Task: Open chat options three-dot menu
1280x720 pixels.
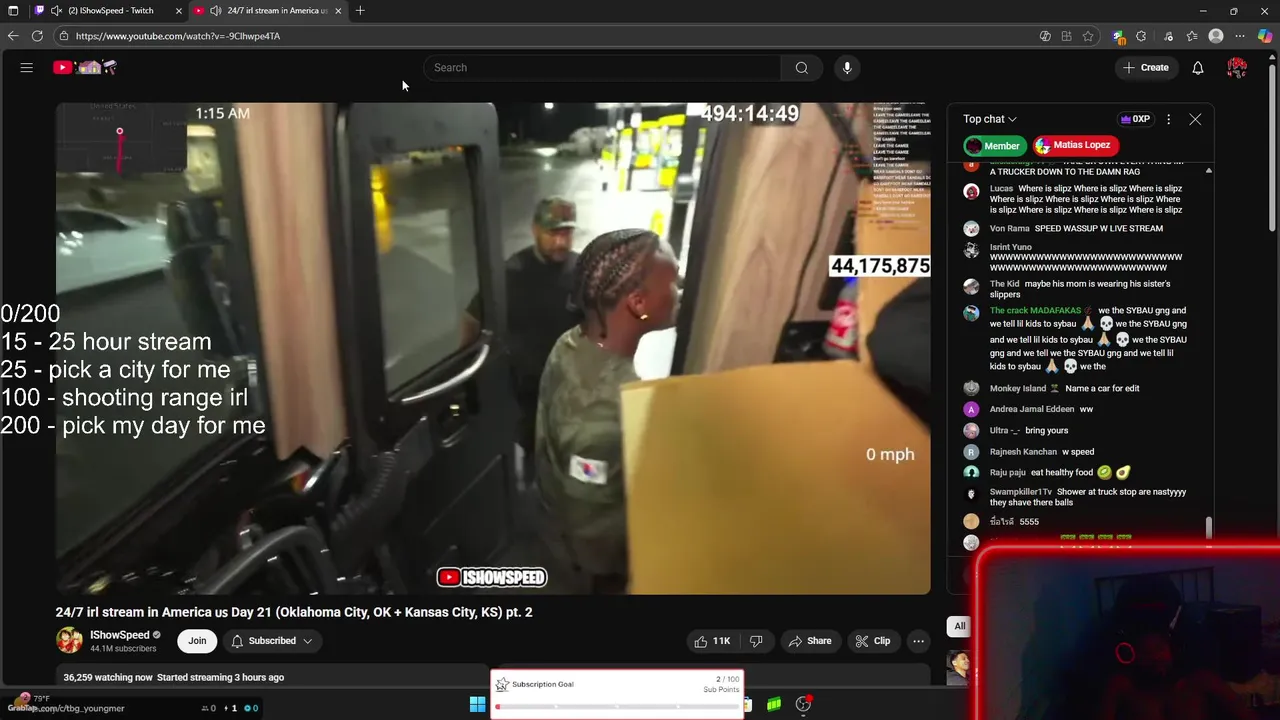Action: click(x=1168, y=119)
